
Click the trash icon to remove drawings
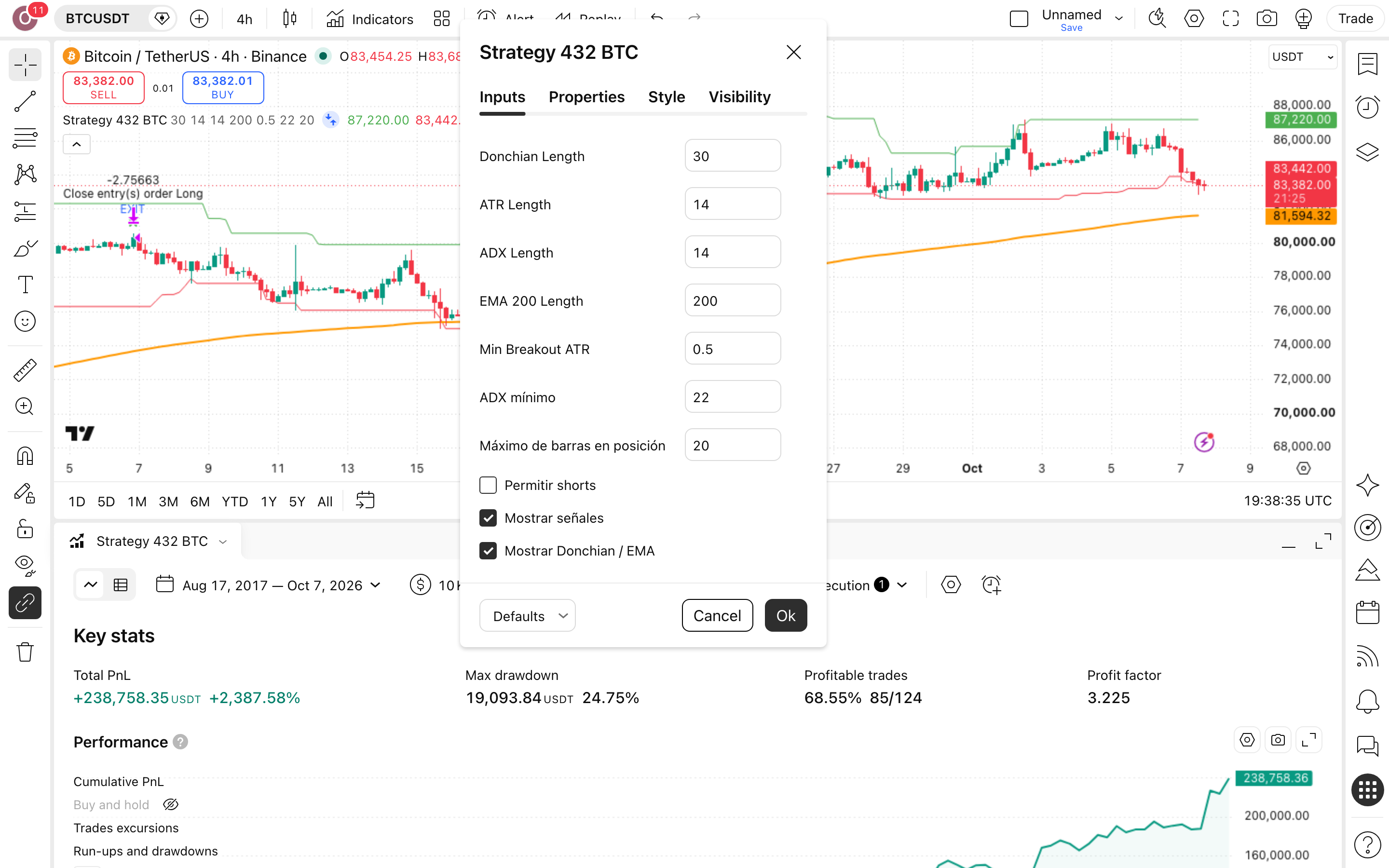pyautogui.click(x=25, y=652)
